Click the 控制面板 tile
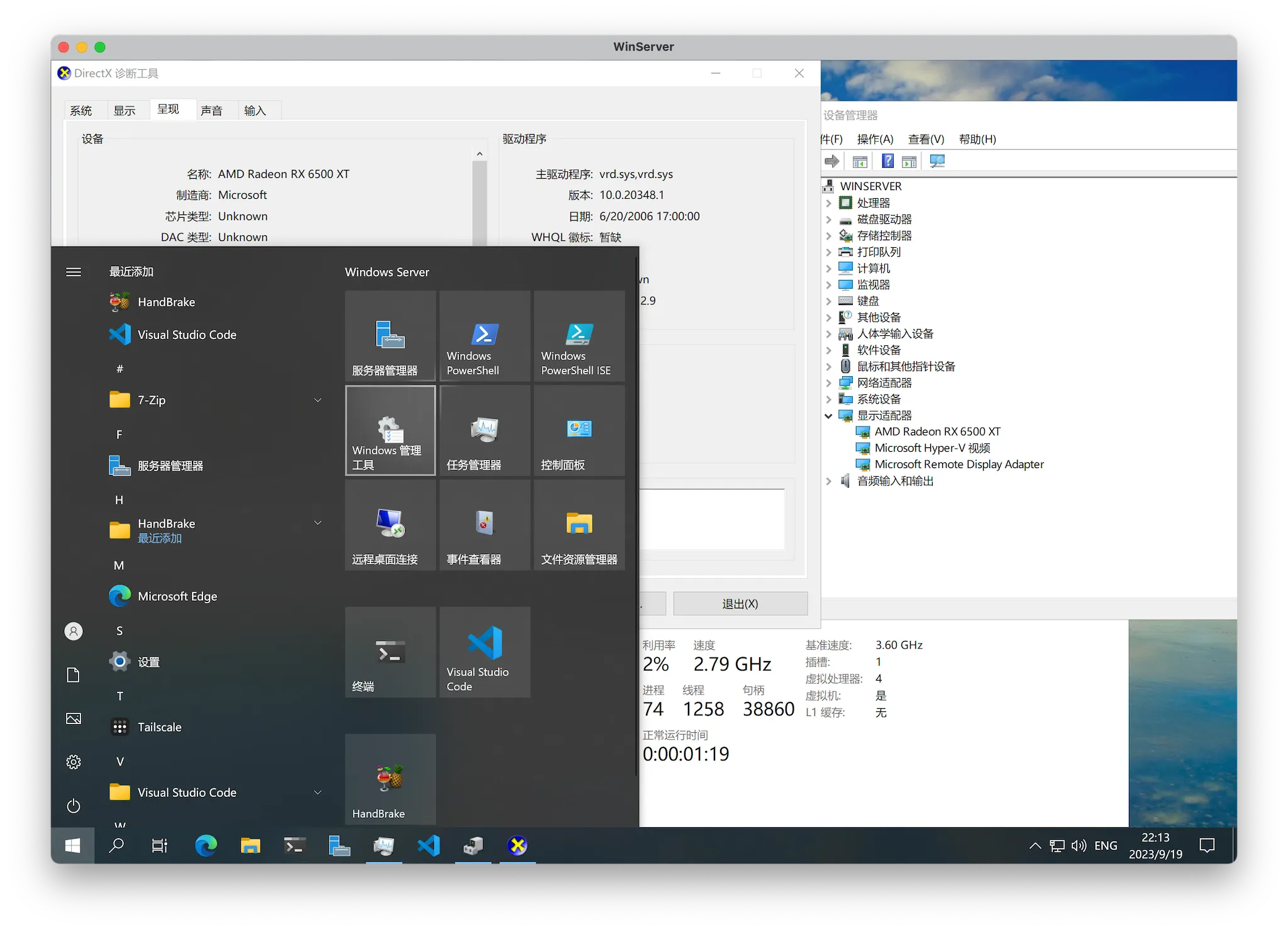The image size is (1288, 931). click(x=579, y=430)
